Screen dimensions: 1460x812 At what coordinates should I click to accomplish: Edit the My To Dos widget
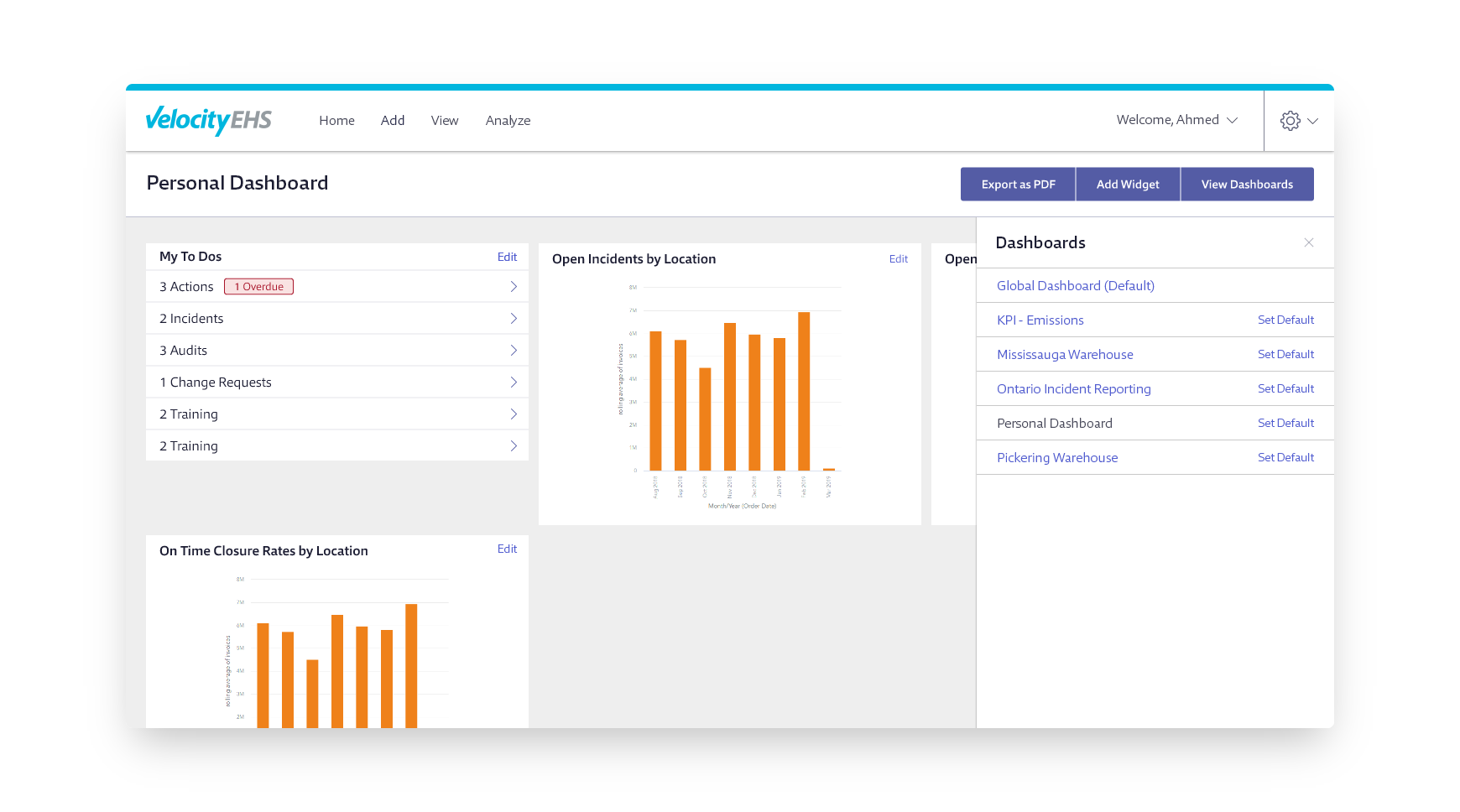click(x=507, y=257)
